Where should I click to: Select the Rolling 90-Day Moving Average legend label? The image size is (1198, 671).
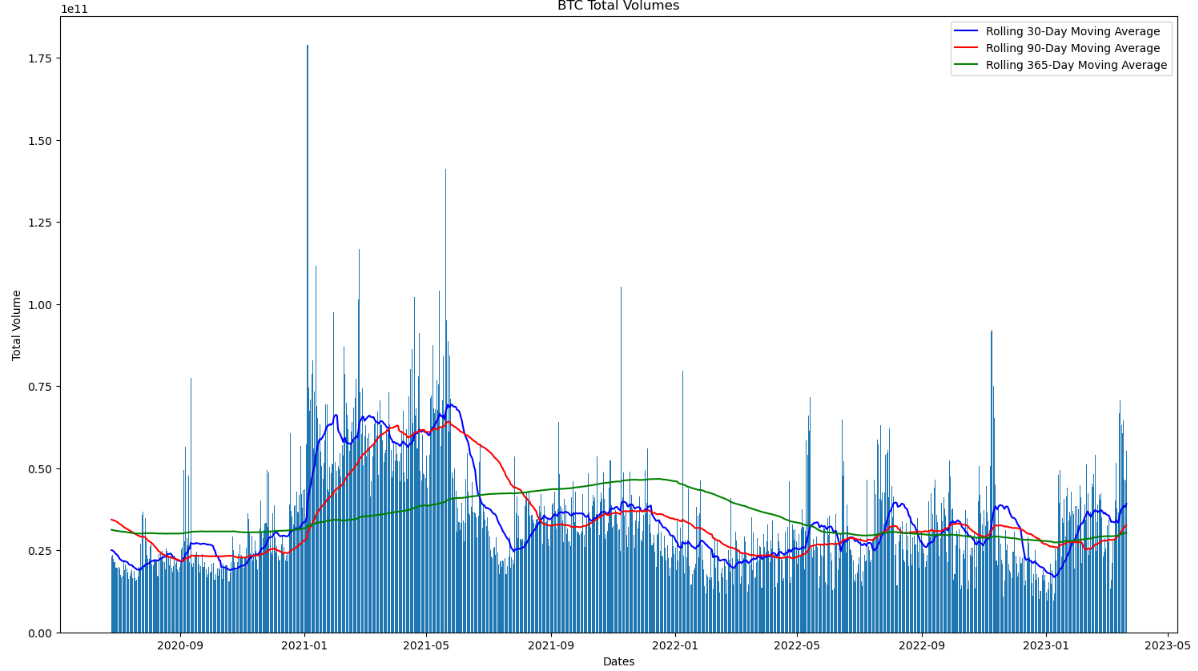[1073, 48]
